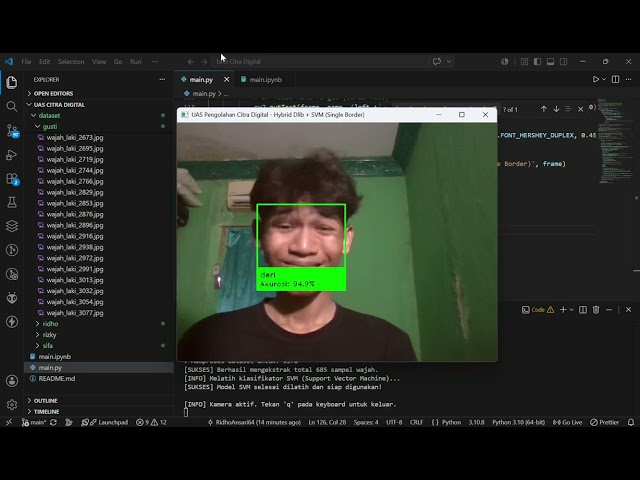Go back with the navigation arrow
This screenshot has height=480, width=640.
(191, 62)
